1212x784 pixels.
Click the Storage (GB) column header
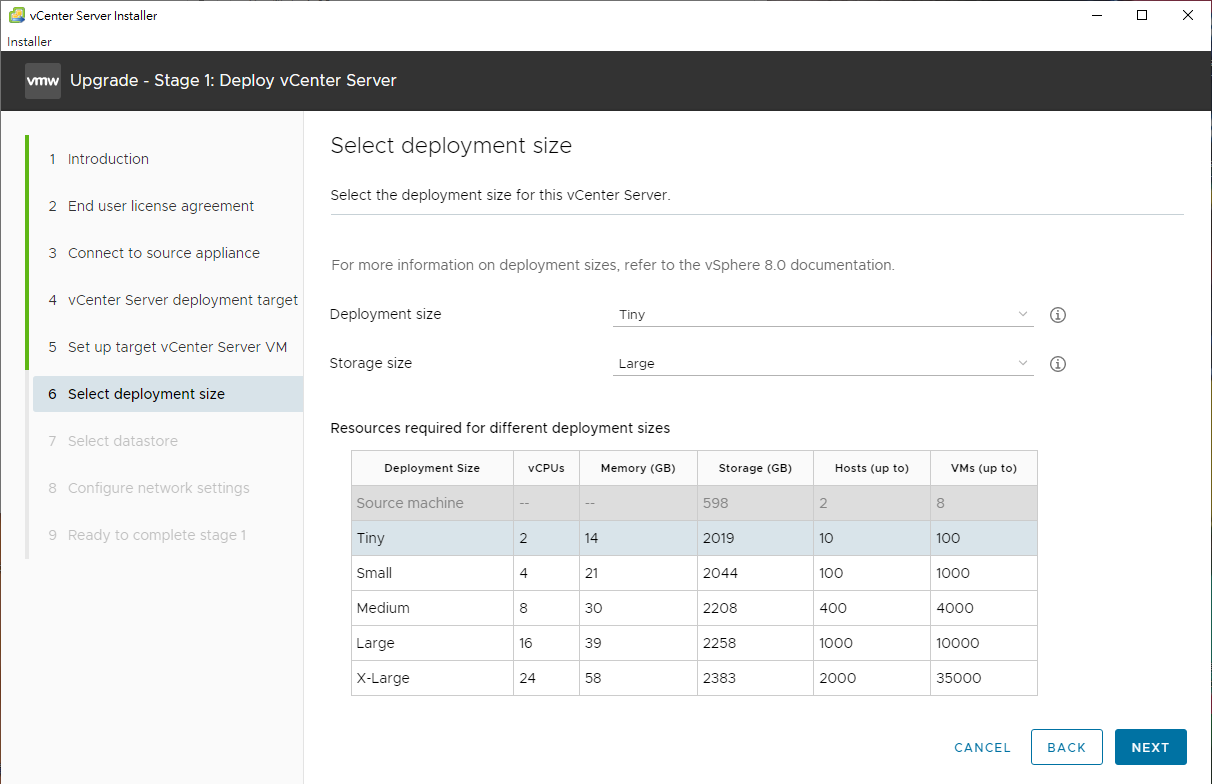click(x=755, y=468)
